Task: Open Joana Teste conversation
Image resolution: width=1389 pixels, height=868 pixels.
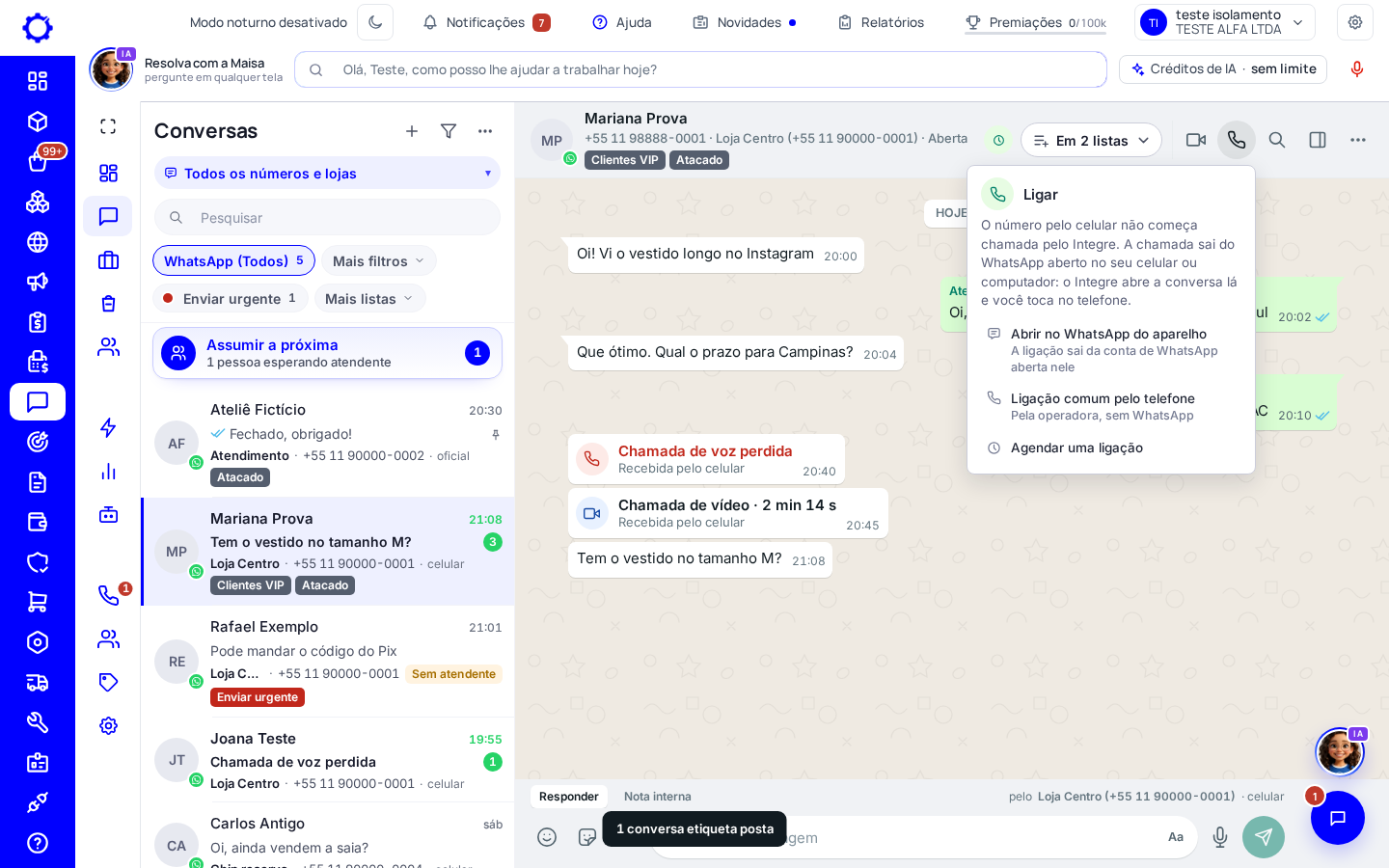Action: (x=327, y=760)
